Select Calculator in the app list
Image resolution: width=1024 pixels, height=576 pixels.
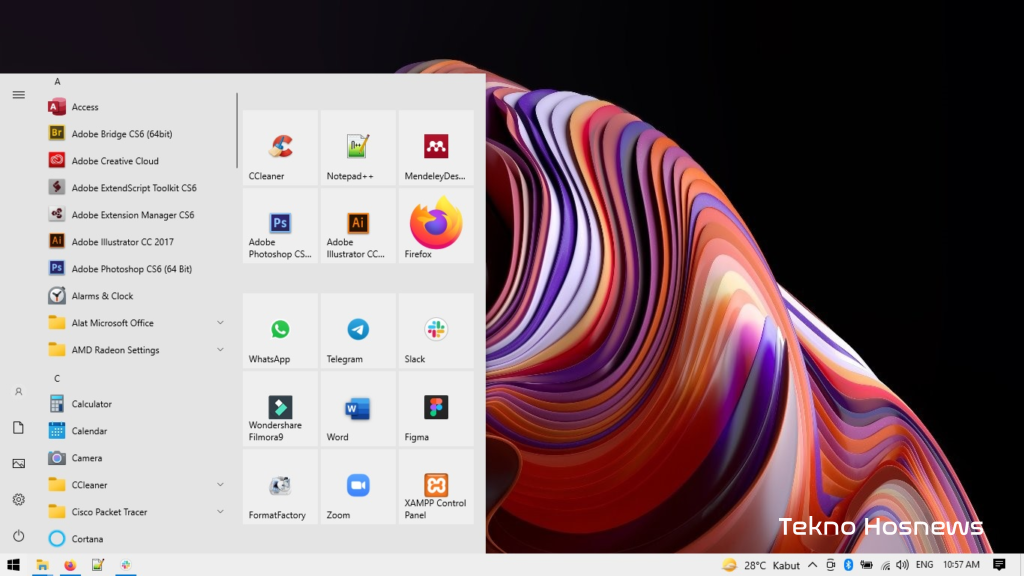tap(91, 404)
